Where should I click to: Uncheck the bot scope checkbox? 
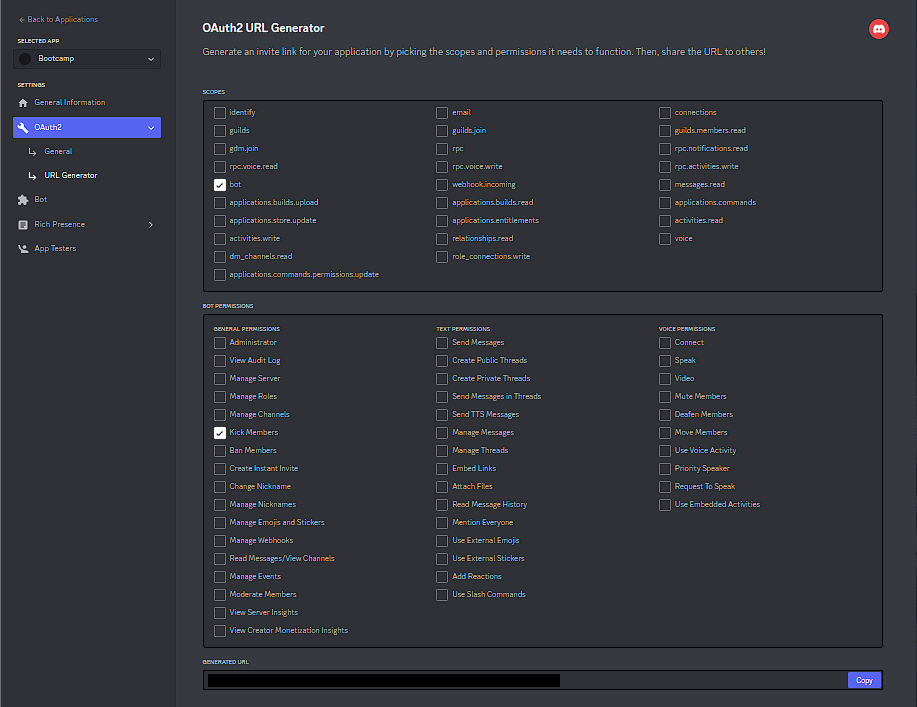pyautogui.click(x=220, y=185)
